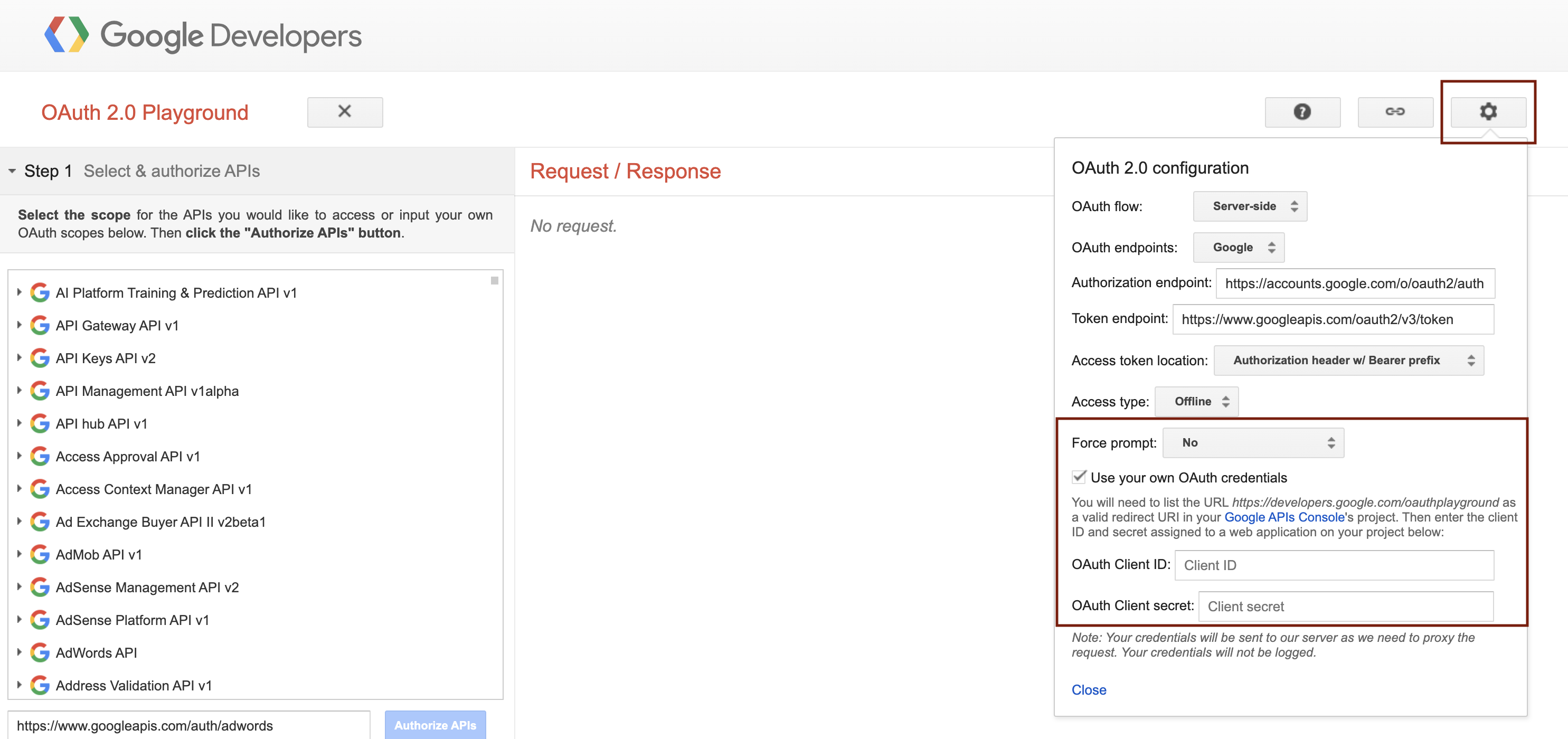Image resolution: width=1568 pixels, height=739 pixels.
Task: Click the Authorize APIs button
Action: [435, 725]
